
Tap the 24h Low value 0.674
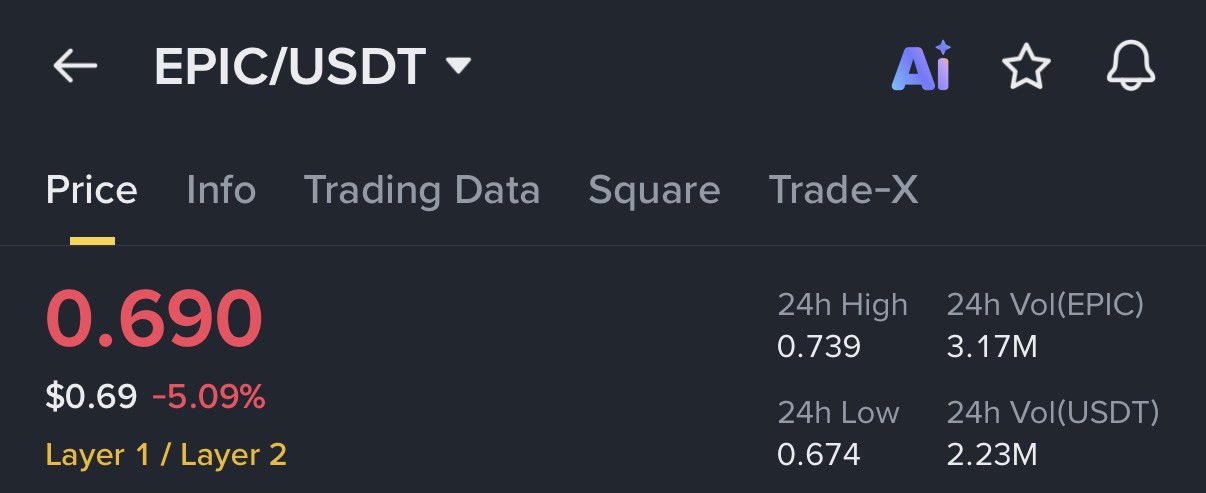tap(819, 455)
